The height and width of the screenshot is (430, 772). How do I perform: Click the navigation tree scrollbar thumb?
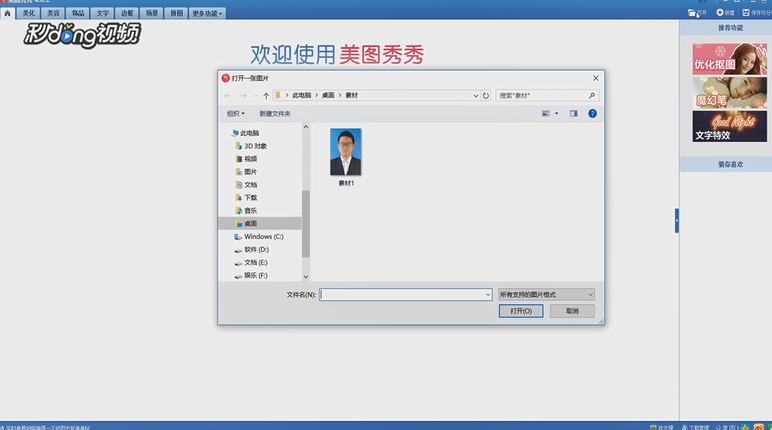pos(306,224)
